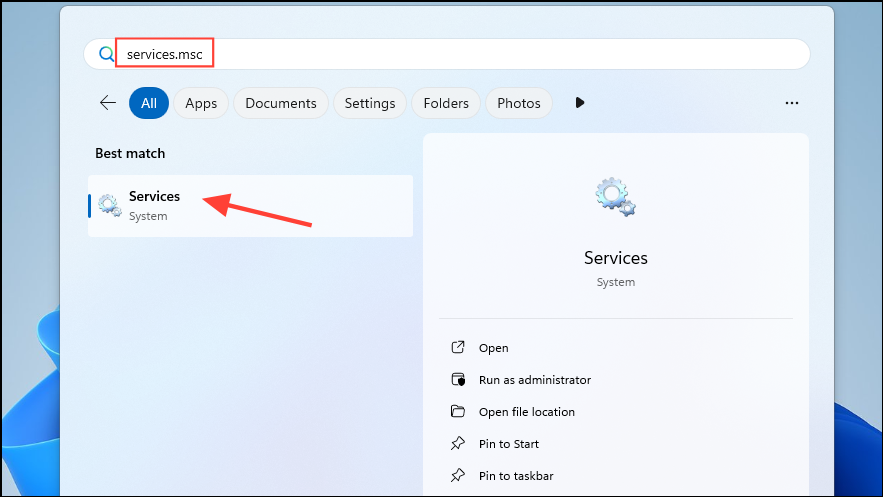The height and width of the screenshot is (497, 883).
Task: Click the large Services gear icon in preview
Action: [616, 197]
